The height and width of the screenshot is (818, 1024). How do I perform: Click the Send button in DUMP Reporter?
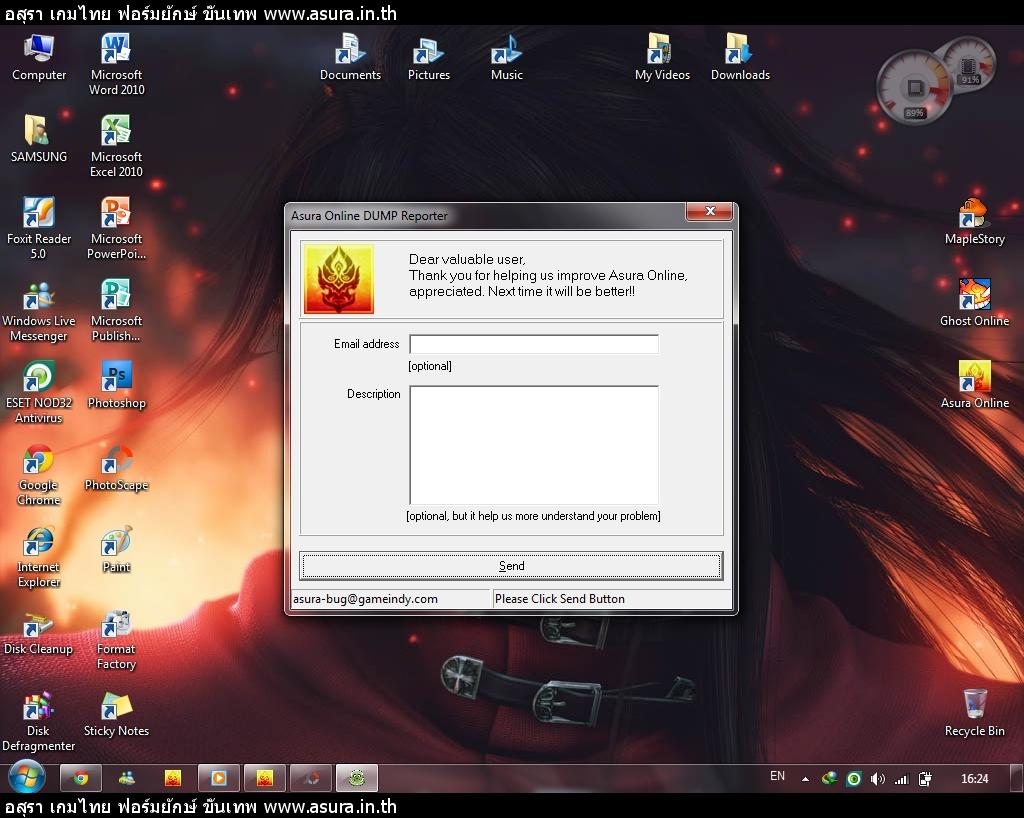coord(511,565)
